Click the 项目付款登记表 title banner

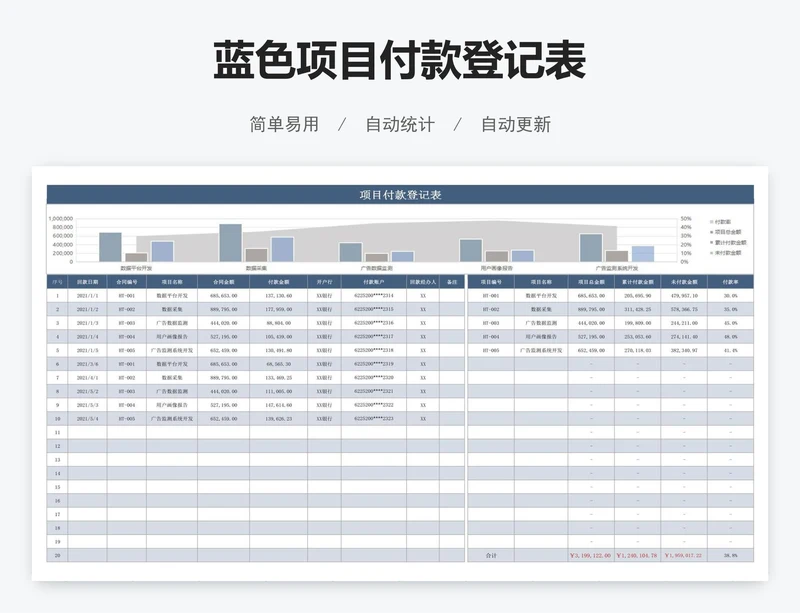(x=400, y=194)
